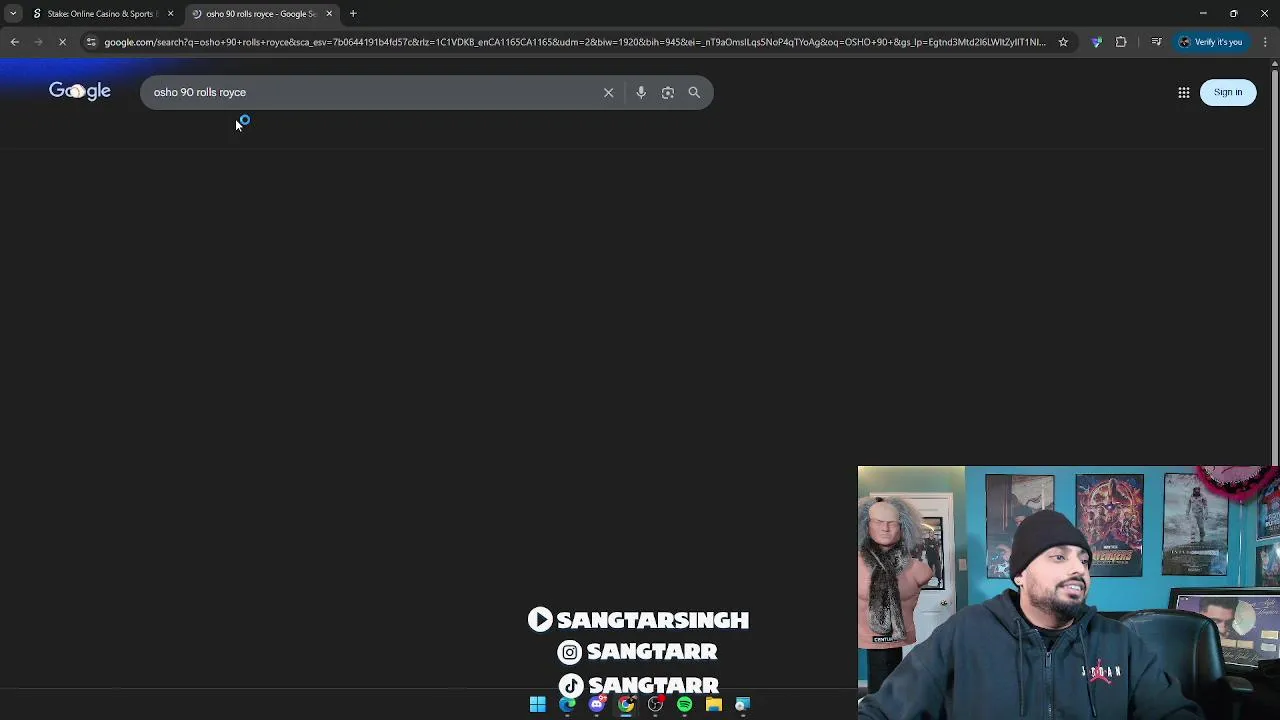Viewport: 1280px width, 720px height.
Task: Restore down the Chrome window
Action: click(1234, 14)
